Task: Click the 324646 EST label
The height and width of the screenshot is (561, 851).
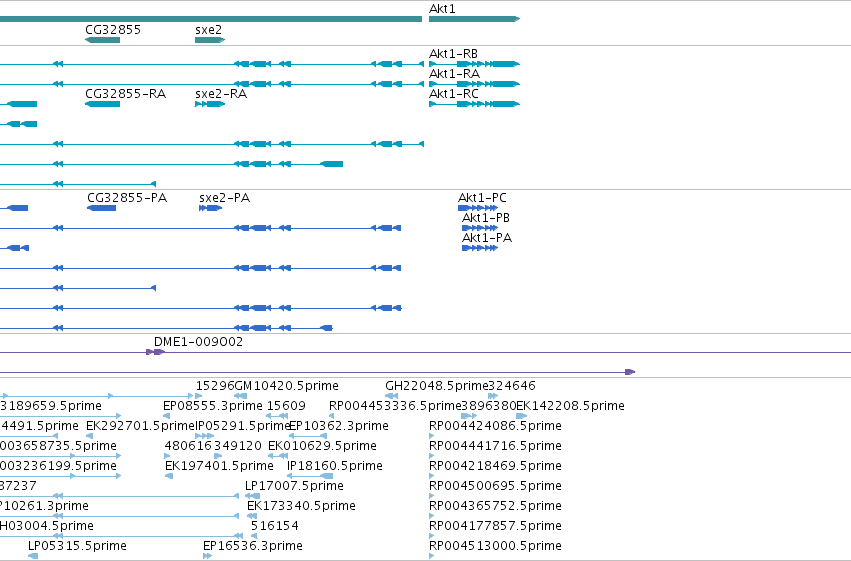Action: click(512, 386)
